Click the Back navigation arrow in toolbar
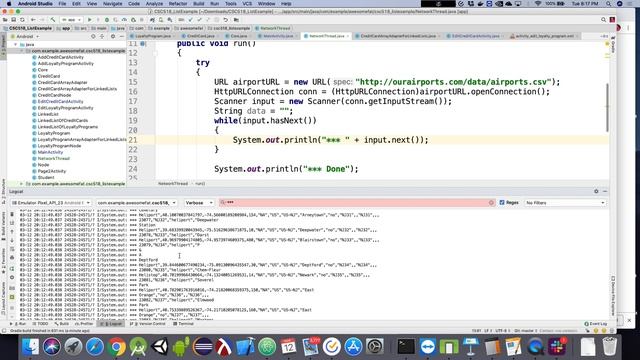Viewport: 640px width, 360px height. click(33, 20)
